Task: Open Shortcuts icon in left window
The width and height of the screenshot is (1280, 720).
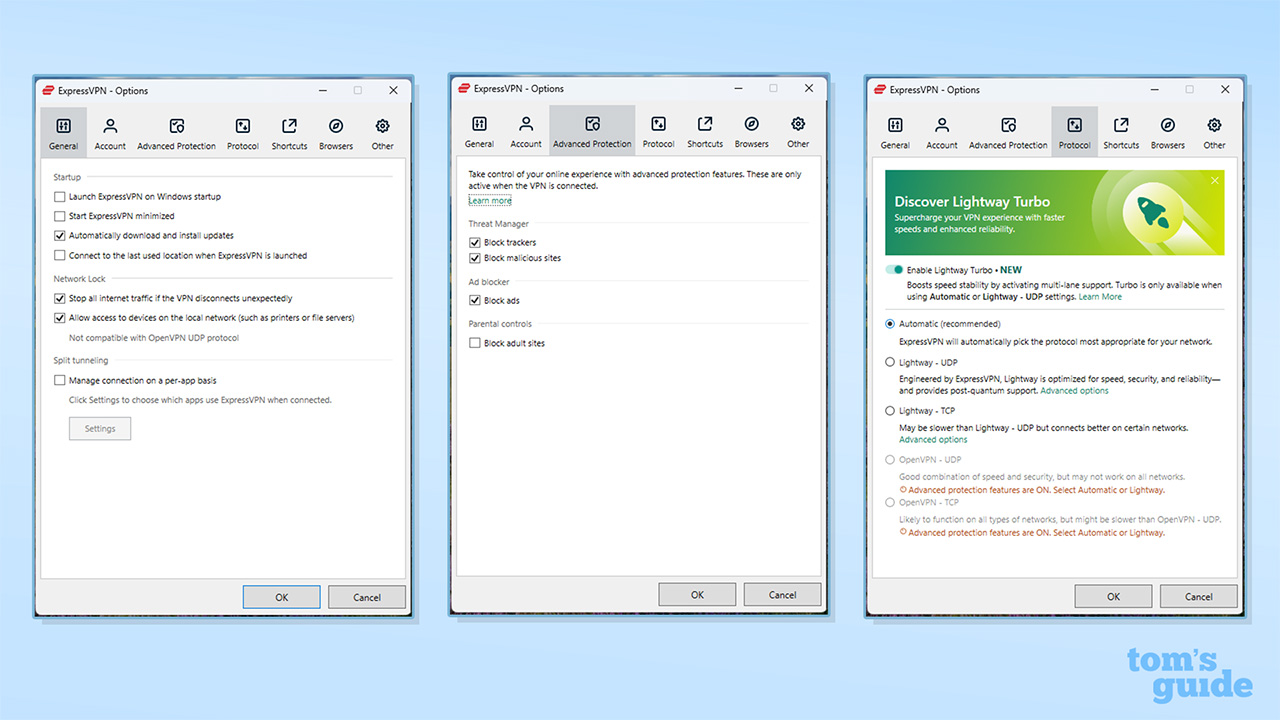Action: tap(289, 126)
